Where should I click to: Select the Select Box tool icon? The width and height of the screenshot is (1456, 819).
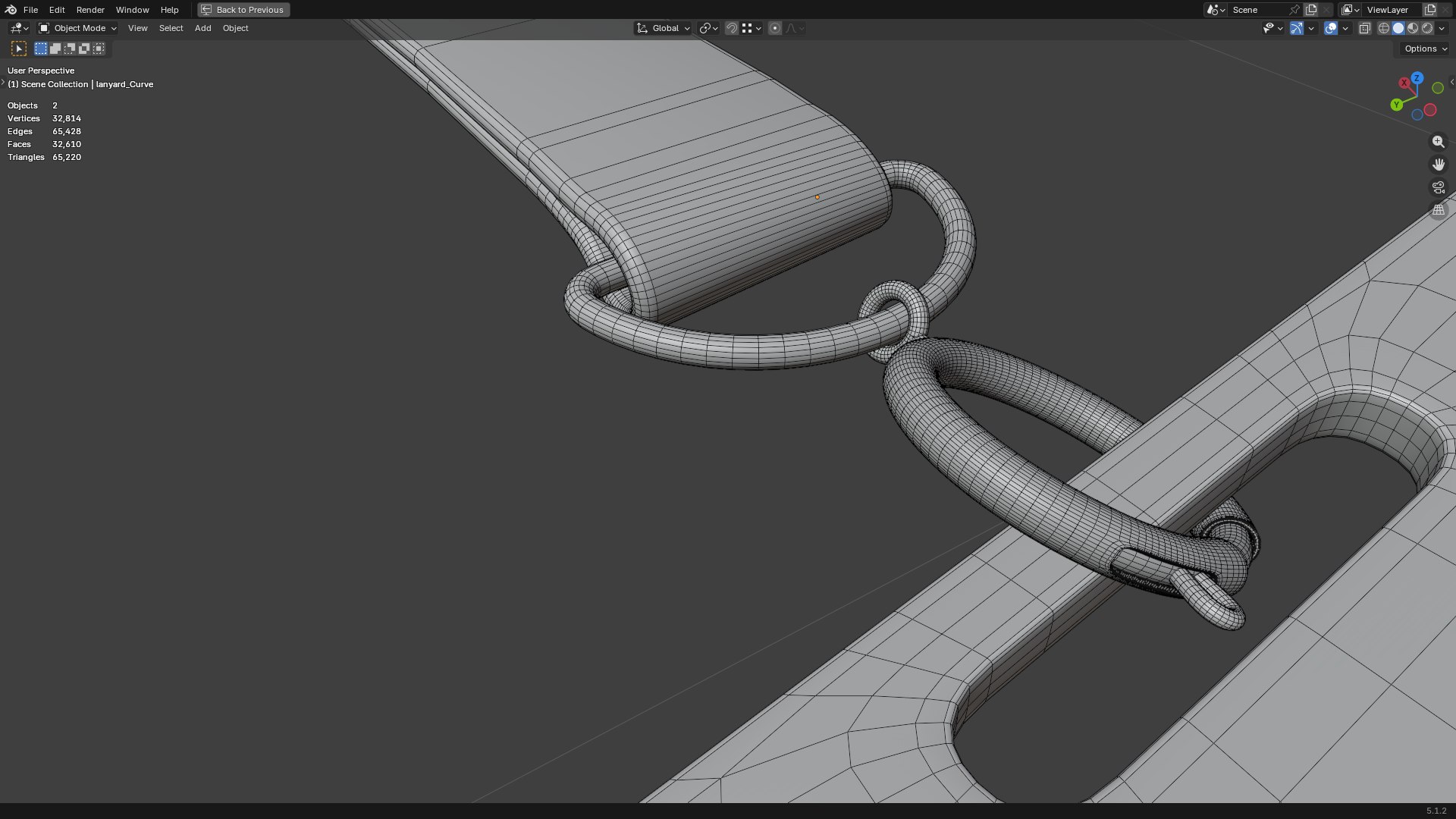[19, 49]
